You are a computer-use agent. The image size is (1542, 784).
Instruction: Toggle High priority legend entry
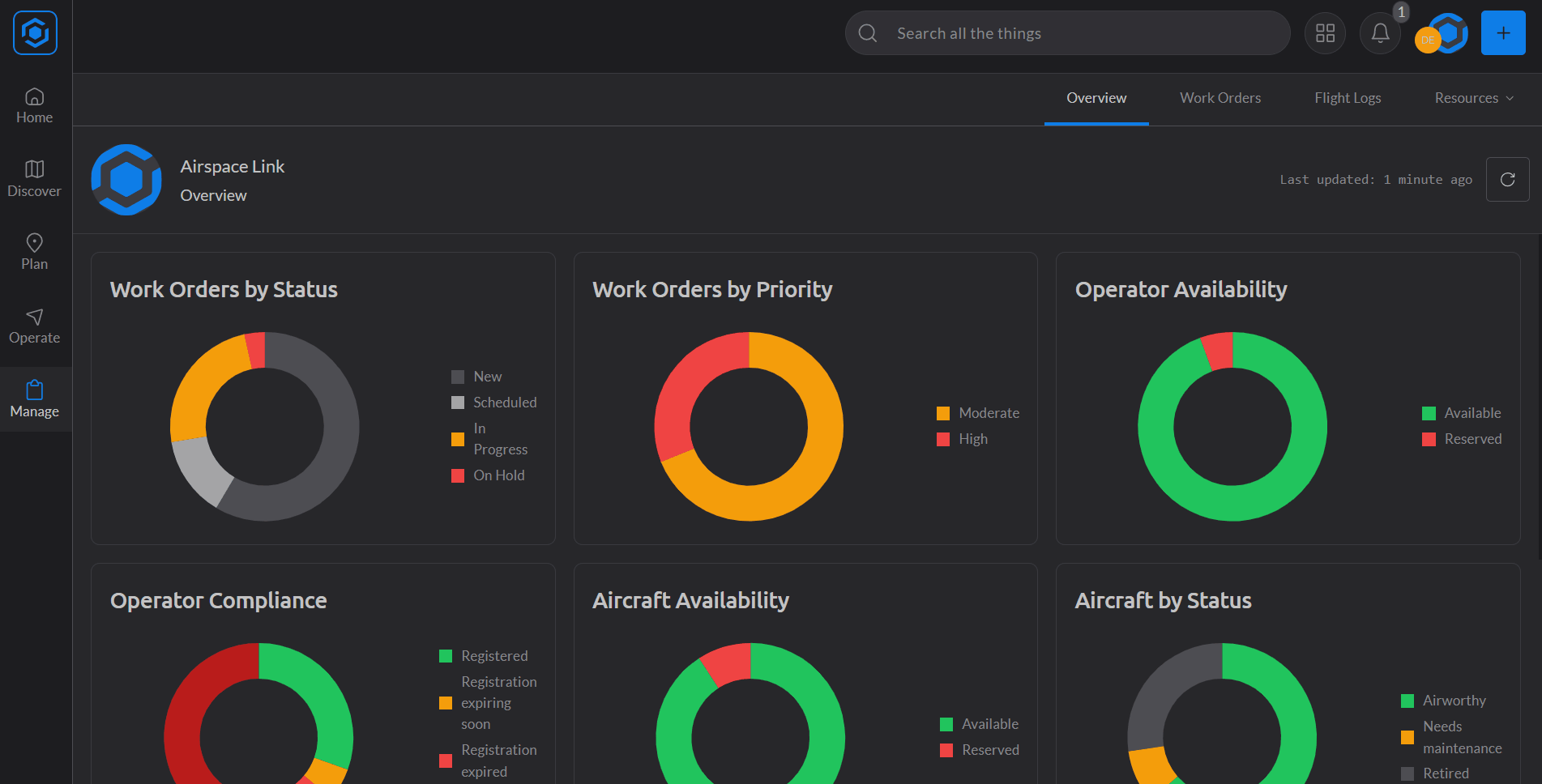[963, 439]
